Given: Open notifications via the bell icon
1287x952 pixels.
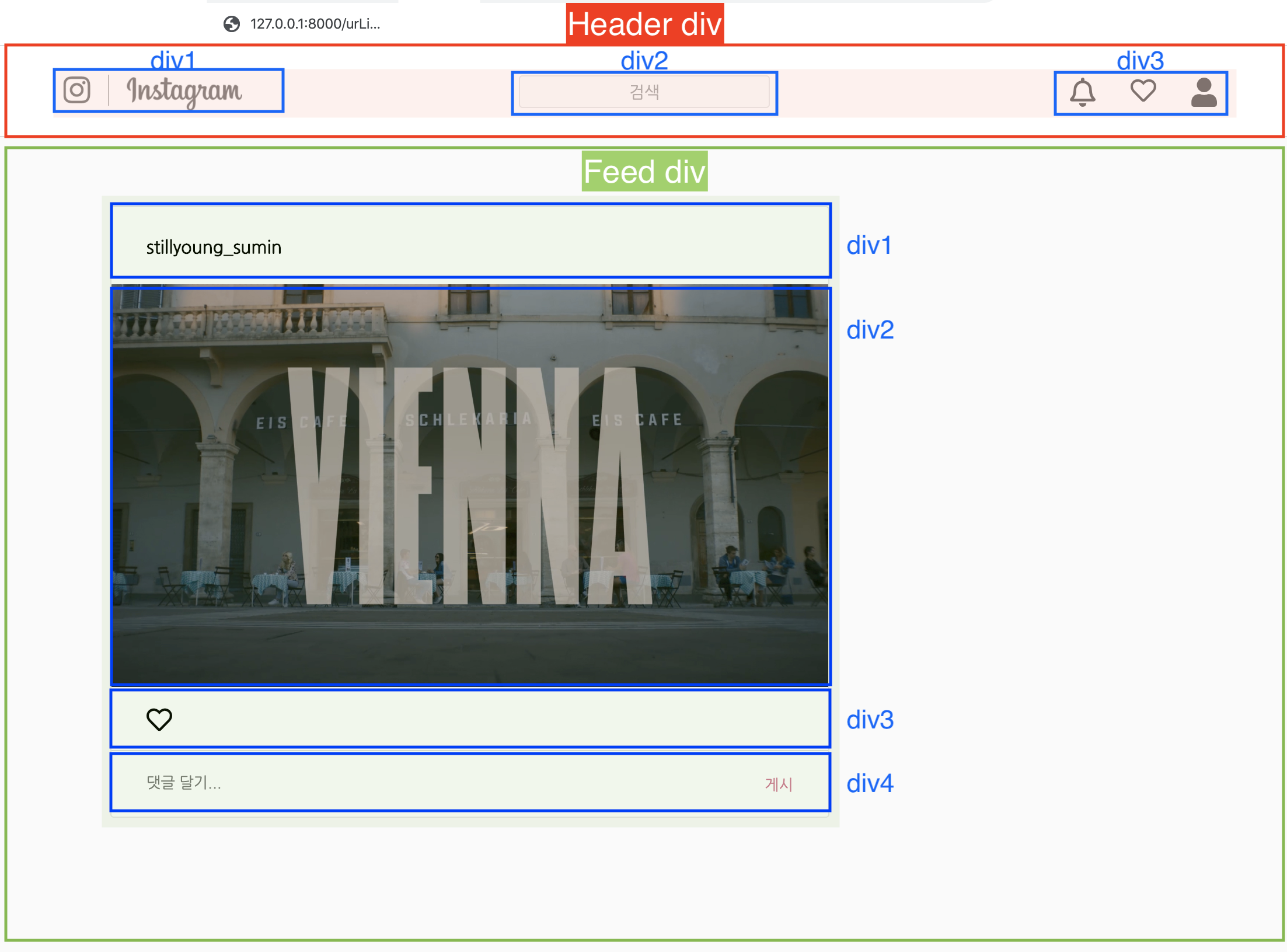Looking at the screenshot, I should click(1082, 92).
